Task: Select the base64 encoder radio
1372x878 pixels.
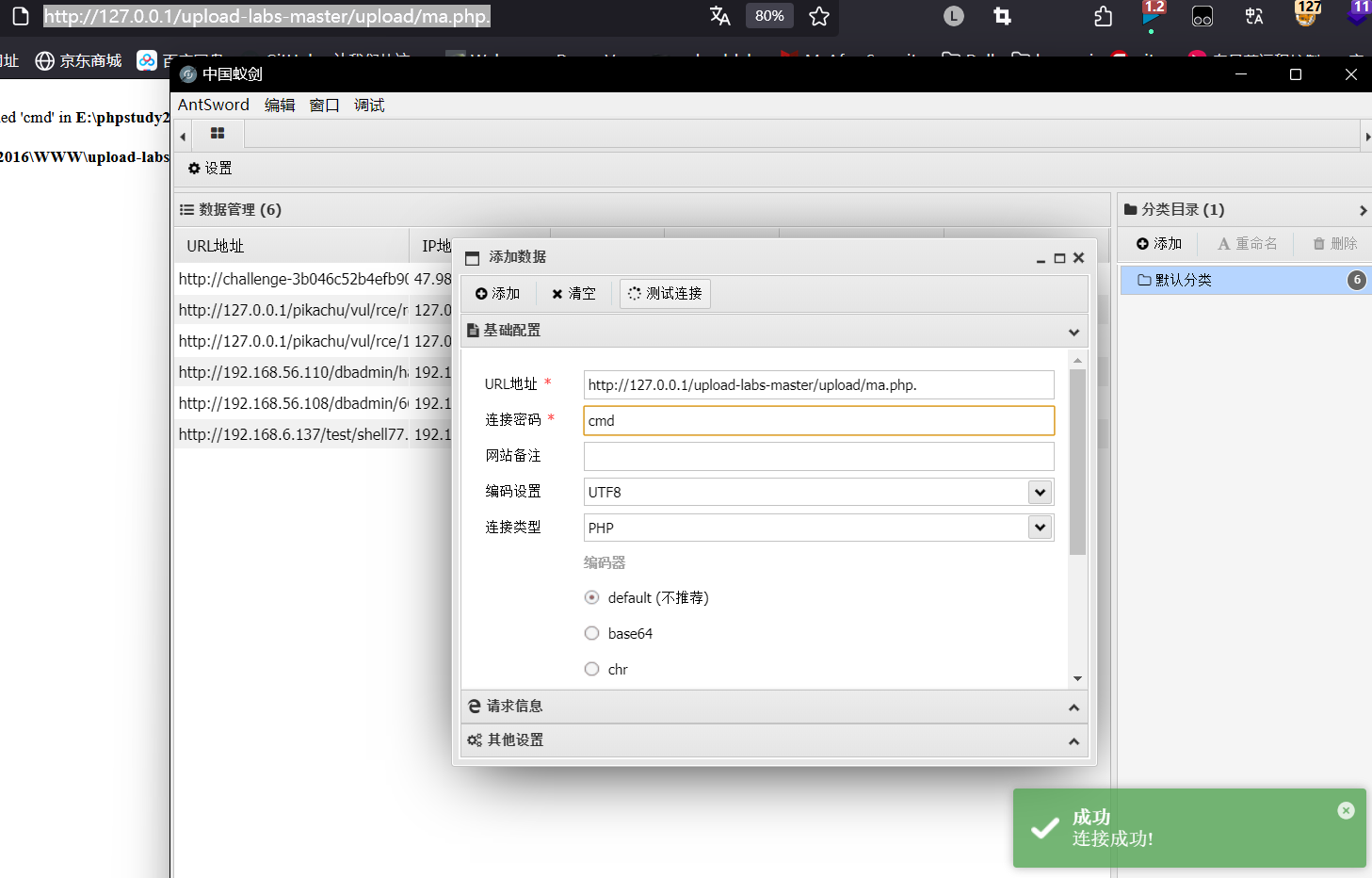Action: 591,633
